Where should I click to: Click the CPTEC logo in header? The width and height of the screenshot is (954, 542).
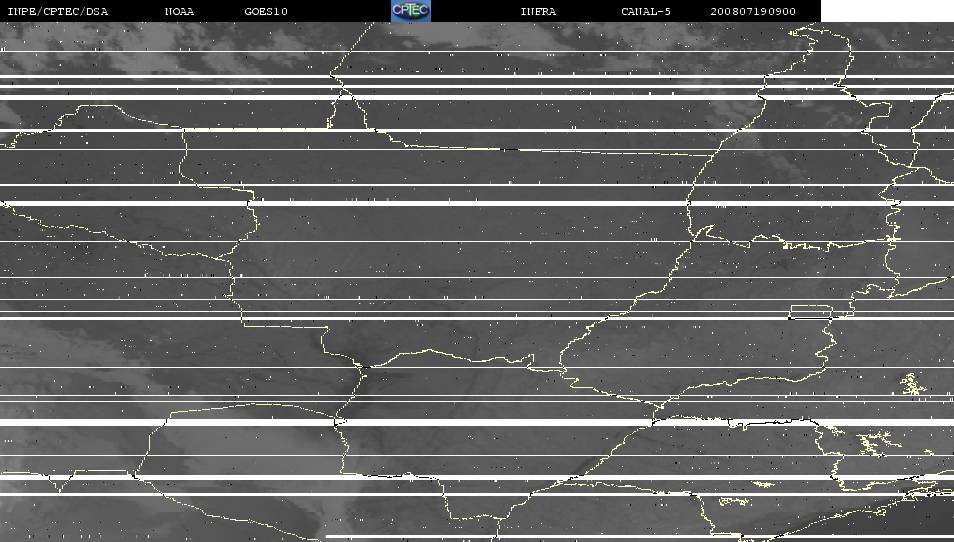[411, 11]
